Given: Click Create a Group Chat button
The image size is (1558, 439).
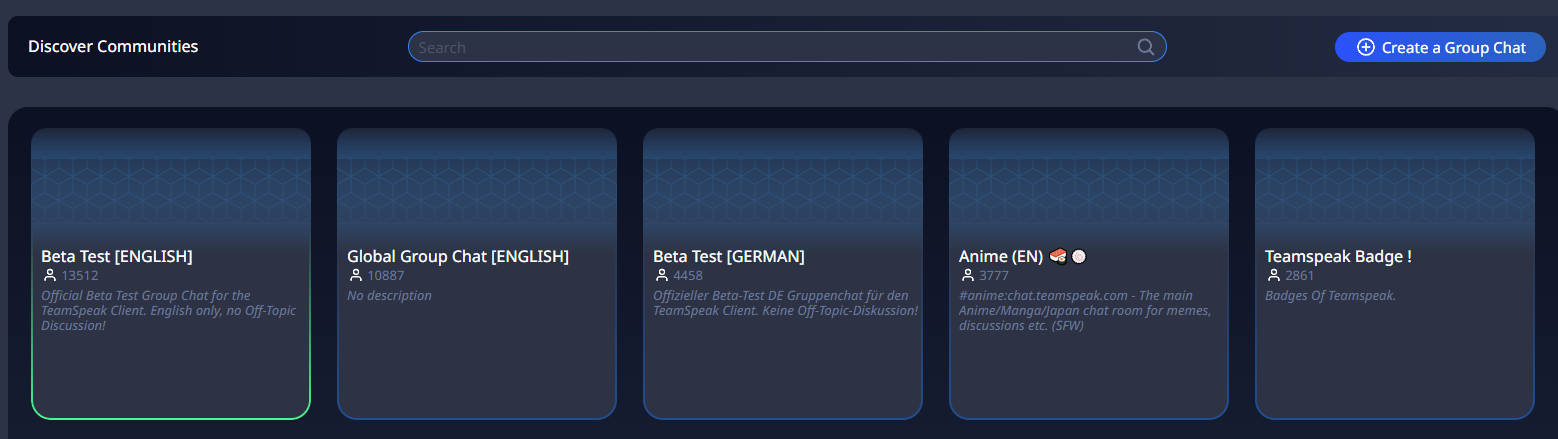Looking at the screenshot, I should 1440,47.
